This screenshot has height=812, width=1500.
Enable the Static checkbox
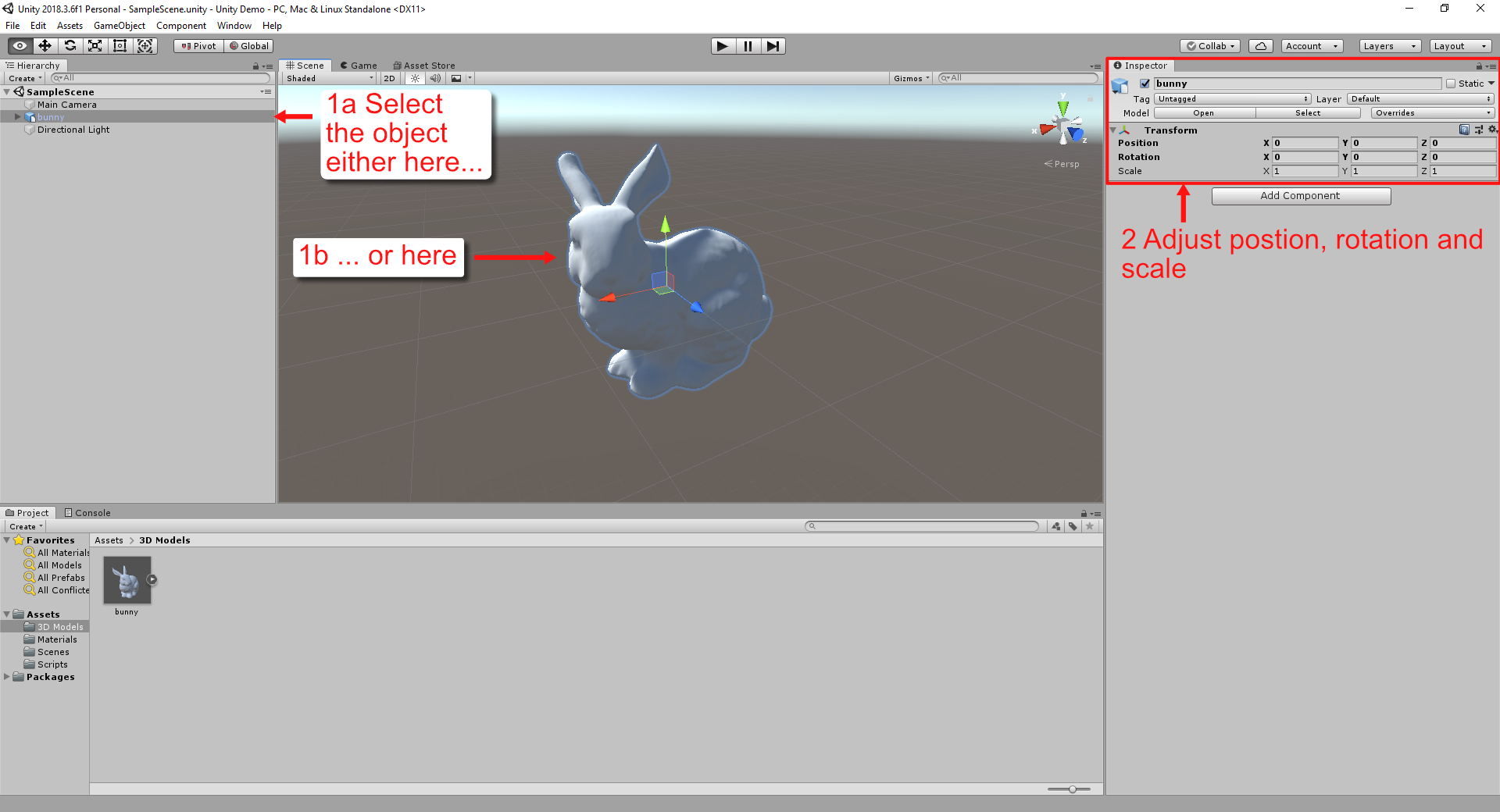(x=1451, y=84)
